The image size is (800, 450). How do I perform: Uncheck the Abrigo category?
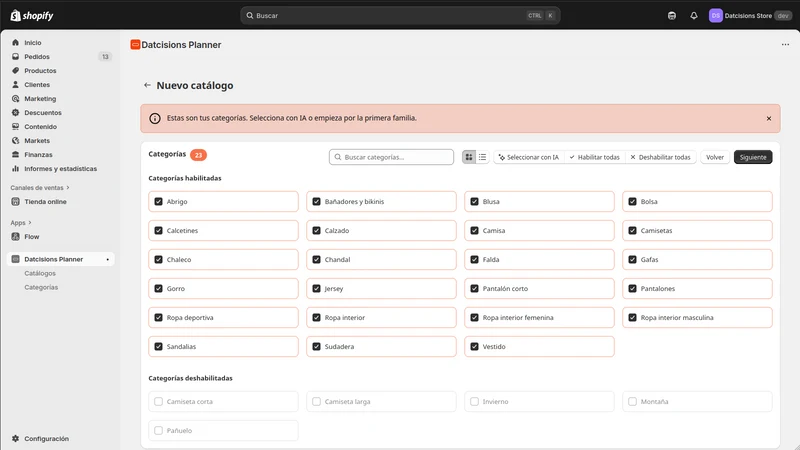(158, 202)
